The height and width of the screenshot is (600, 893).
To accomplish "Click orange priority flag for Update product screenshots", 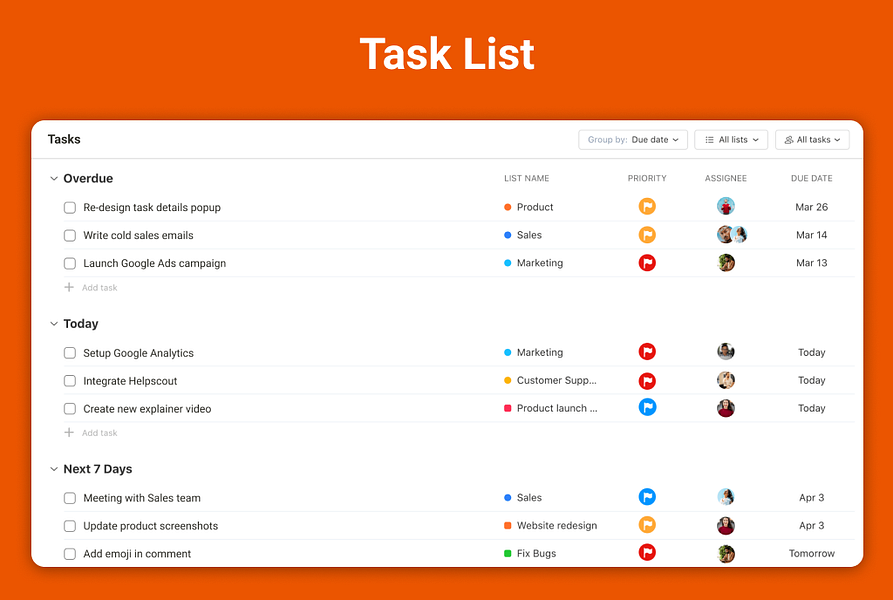I will tap(647, 525).
